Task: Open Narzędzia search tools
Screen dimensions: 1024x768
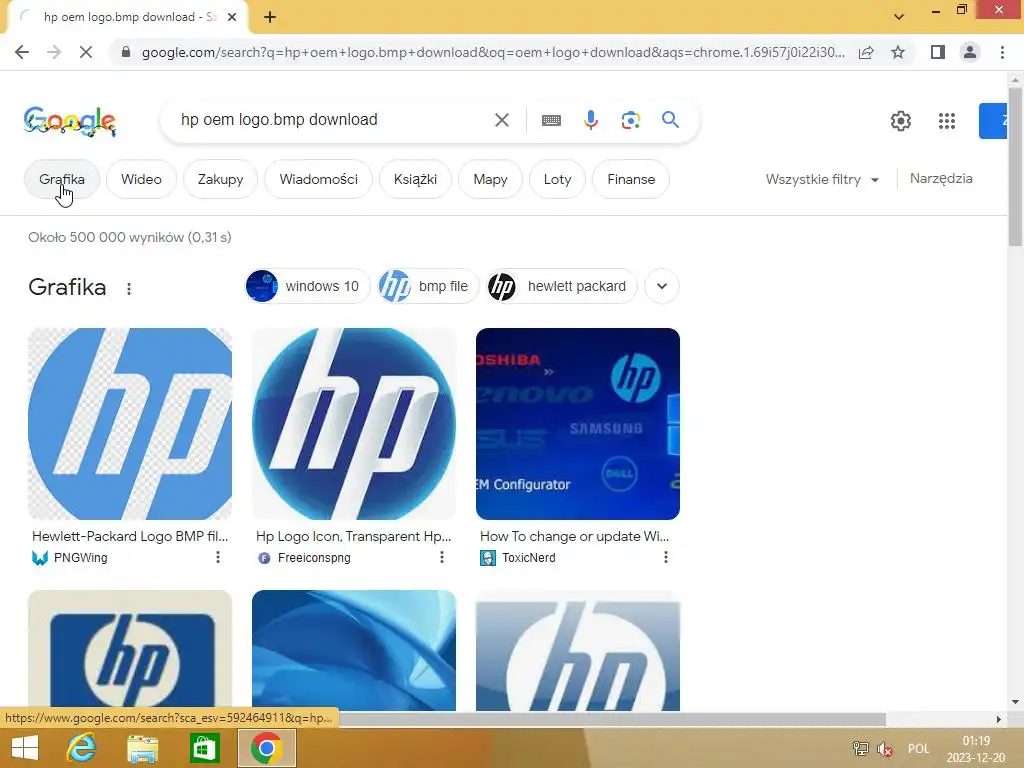Action: pyautogui.click(x=941, y=178)
